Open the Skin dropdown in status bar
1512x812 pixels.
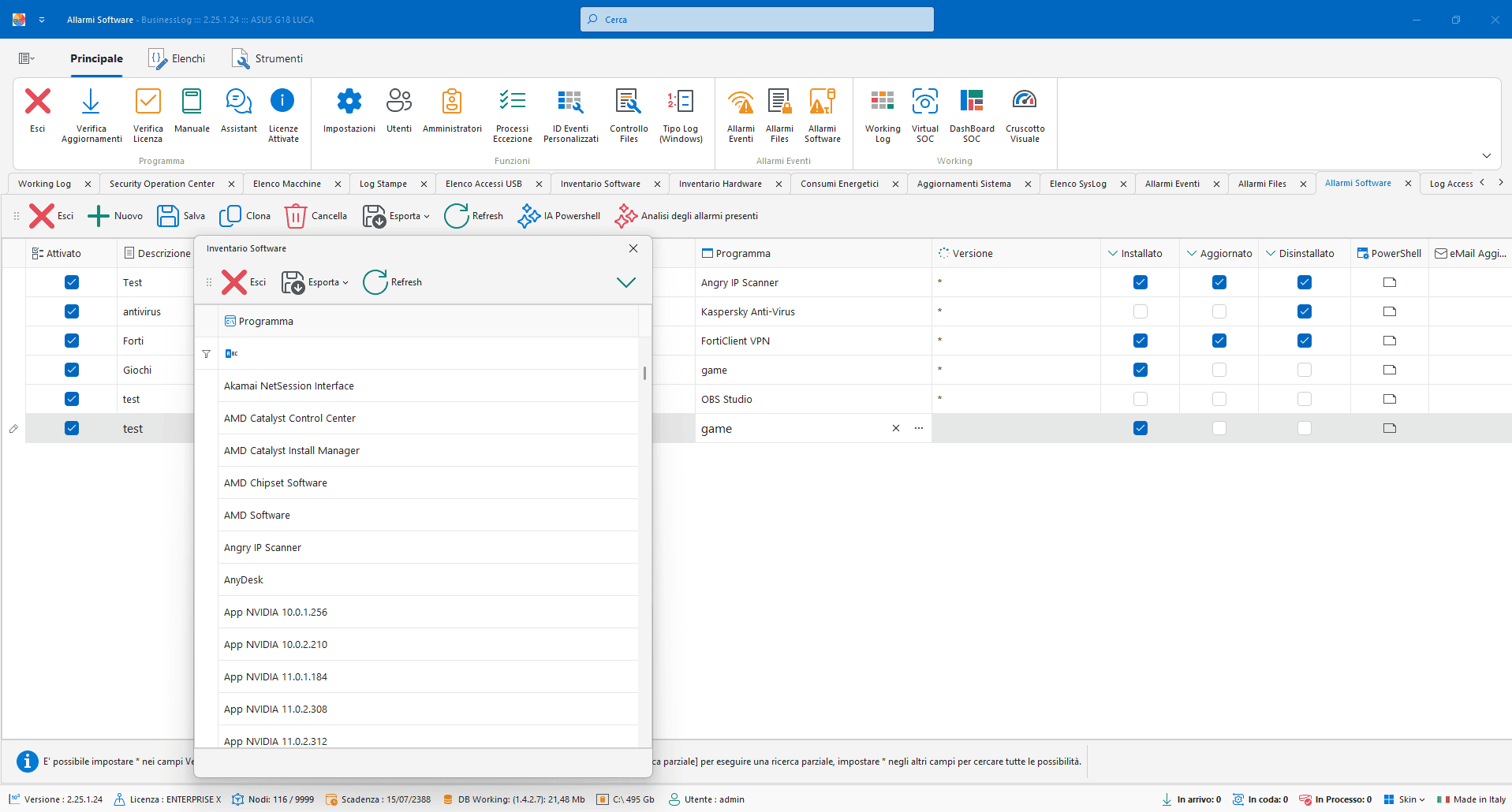point(1406,799)
